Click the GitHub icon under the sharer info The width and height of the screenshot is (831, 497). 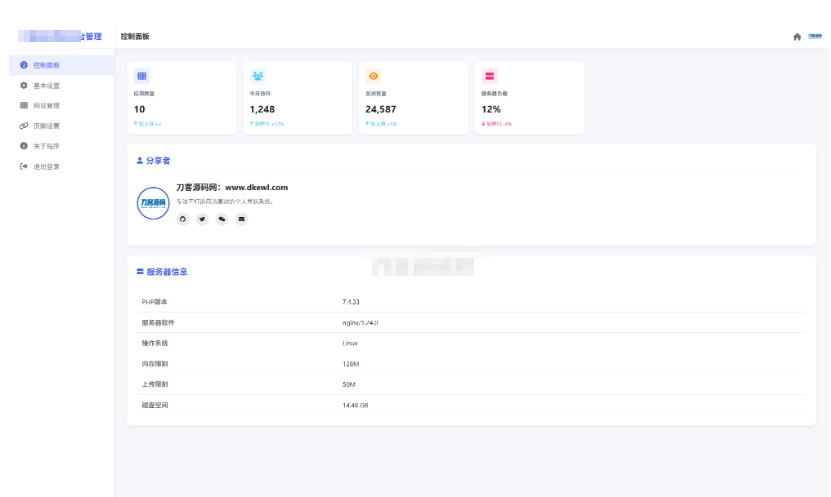point(183,219)
